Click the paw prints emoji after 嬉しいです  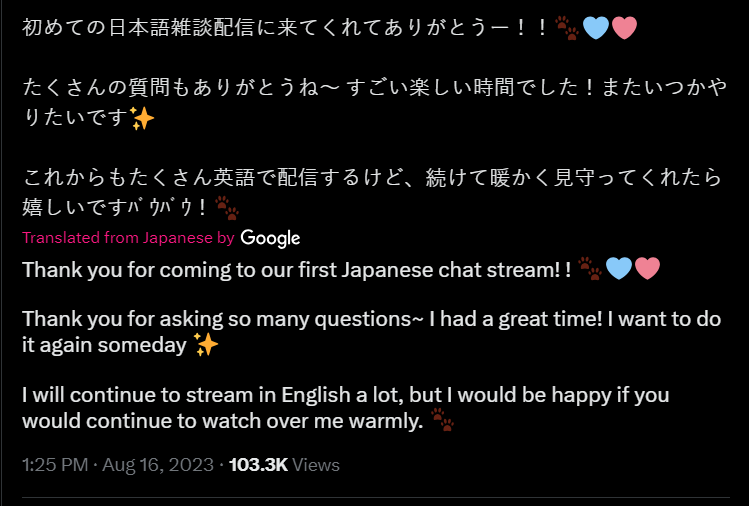coord(228,208)
